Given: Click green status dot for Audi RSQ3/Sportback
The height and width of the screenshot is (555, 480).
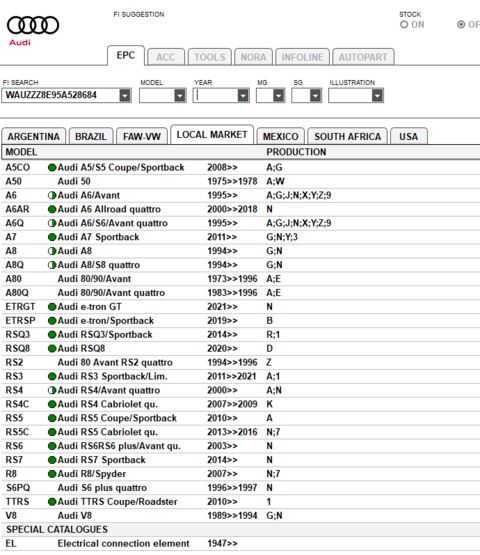Looking at the screenshot, I should click(x=52, y=334).
